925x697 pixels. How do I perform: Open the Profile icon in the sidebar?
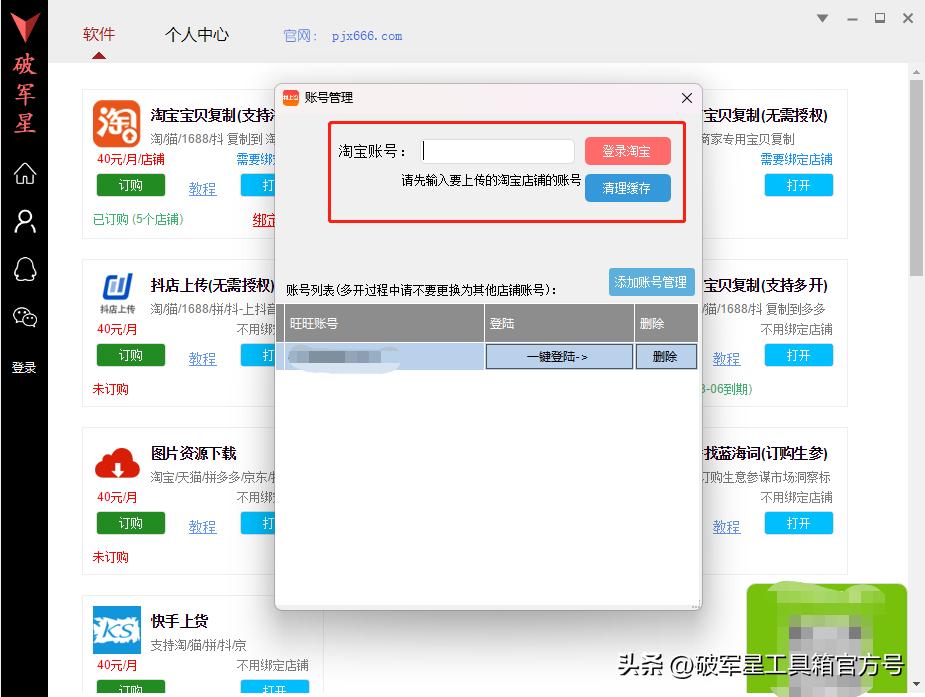point(24,221)
